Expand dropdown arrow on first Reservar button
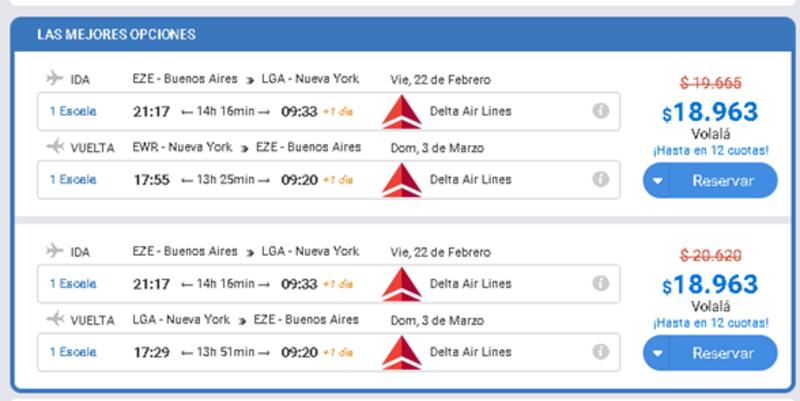Viewport: 800px width, 401px height. (659, 181)
